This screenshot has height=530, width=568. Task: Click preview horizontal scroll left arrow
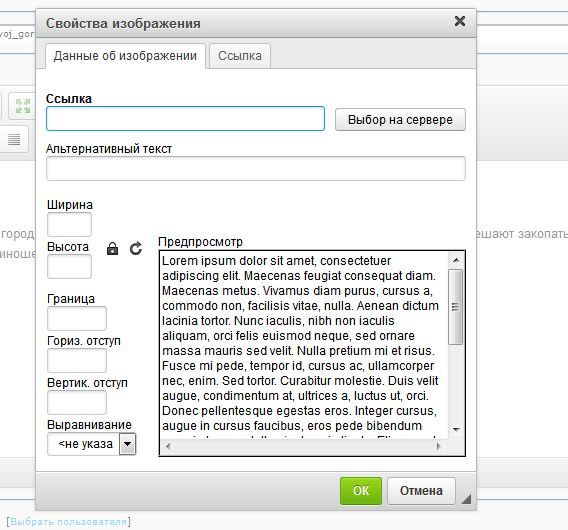click(168, 446)
